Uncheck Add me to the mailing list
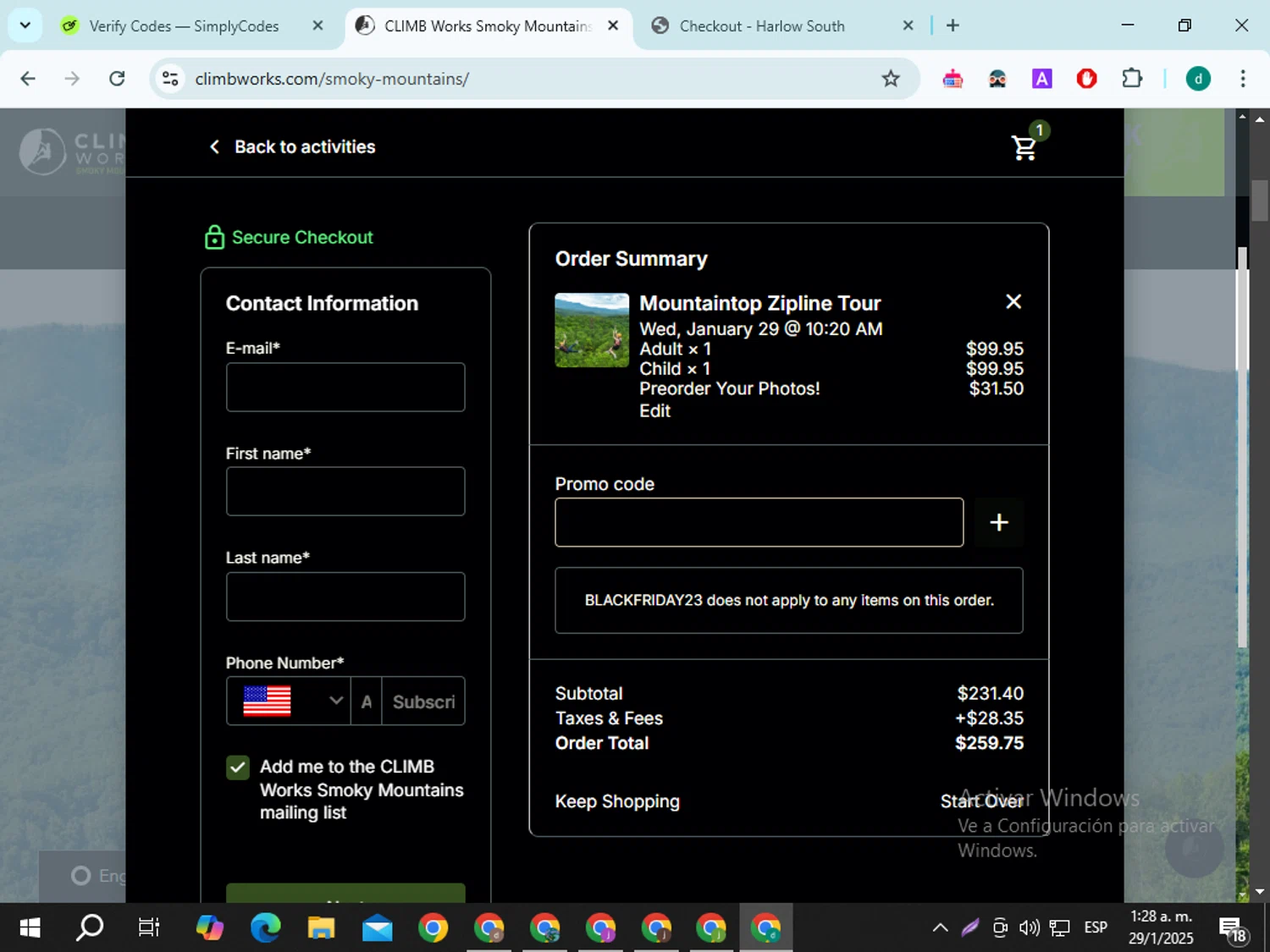This screenshot has height=952, width=1270. 238,768
